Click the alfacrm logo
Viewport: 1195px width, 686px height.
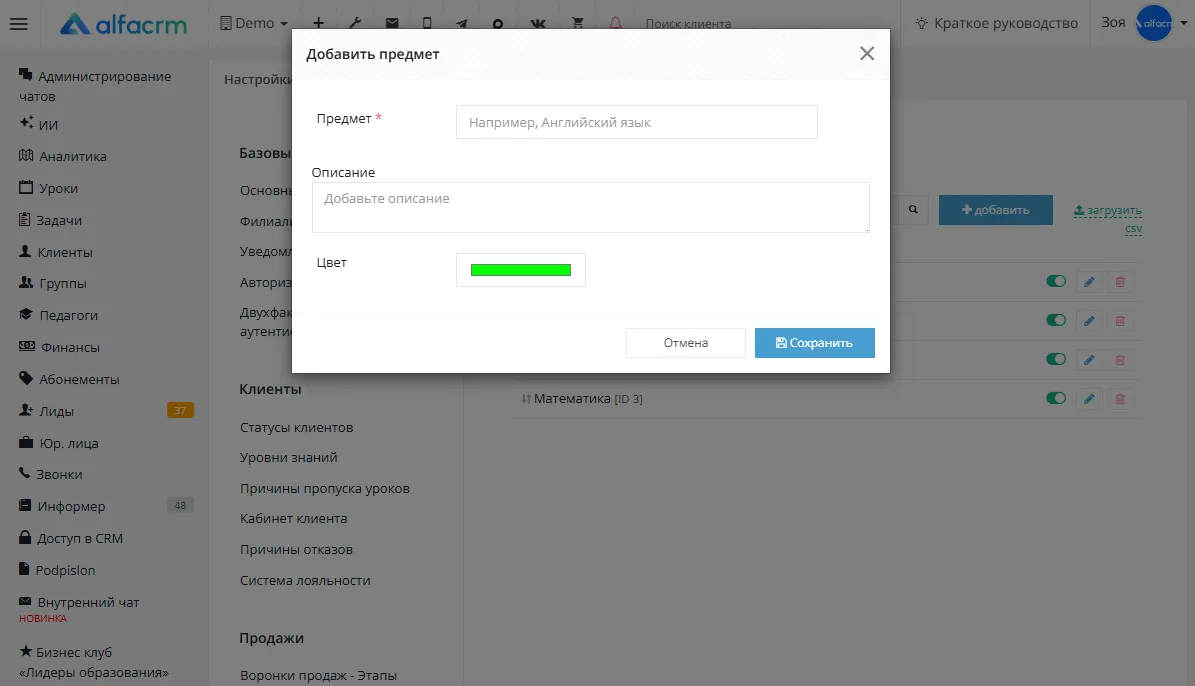click(x=123, y=24)
